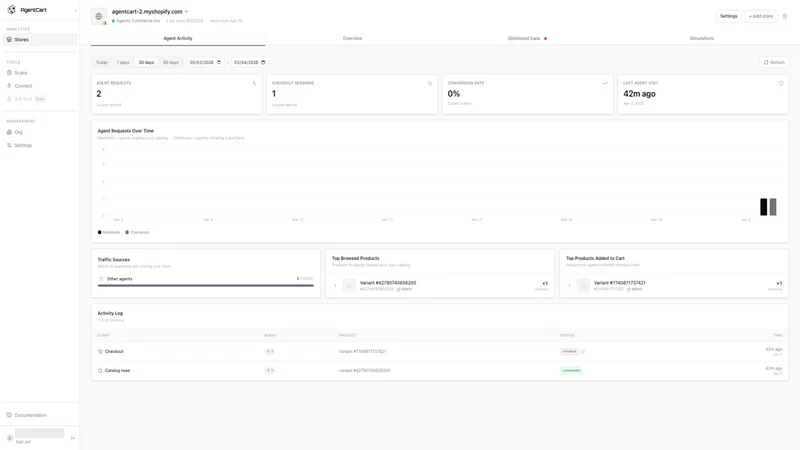Click the Sign out link
The width and height of the screenshot is (800, 450).
(x=23, y=442)
